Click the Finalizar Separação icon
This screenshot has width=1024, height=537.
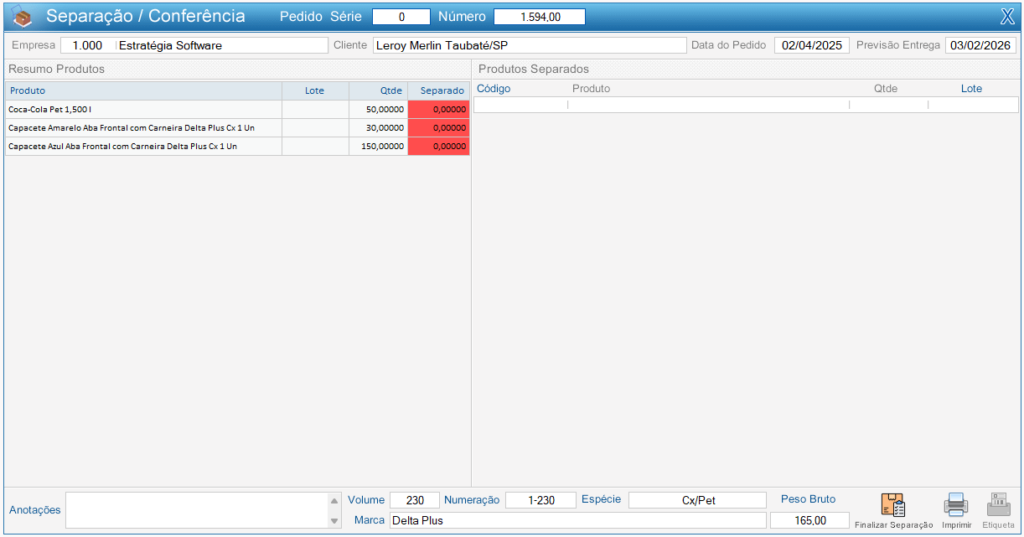[893, 506]
